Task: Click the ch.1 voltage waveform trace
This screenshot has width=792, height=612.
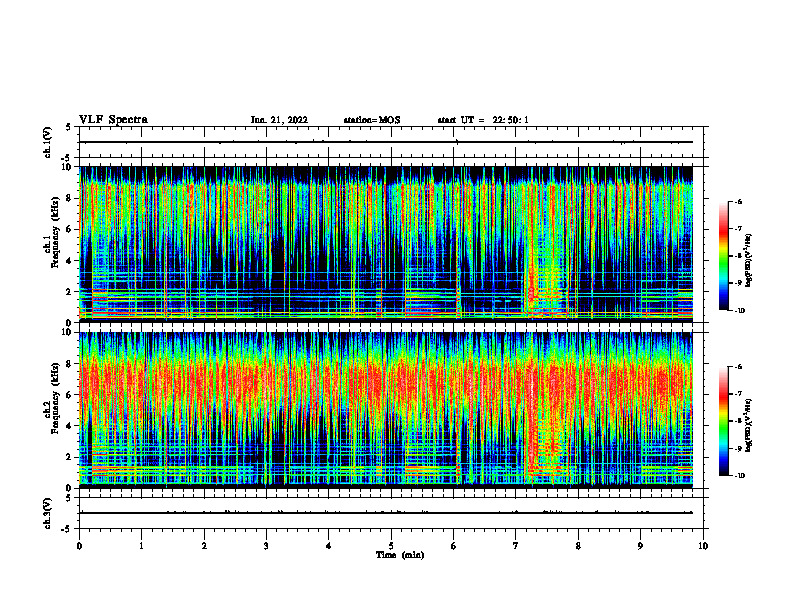Action: click(x=386, y=142)
